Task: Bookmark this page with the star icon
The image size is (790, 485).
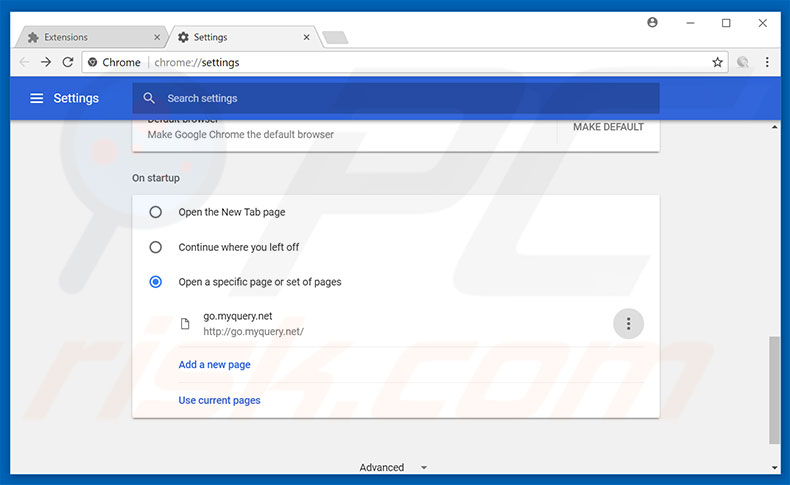Action: point(717,62)
